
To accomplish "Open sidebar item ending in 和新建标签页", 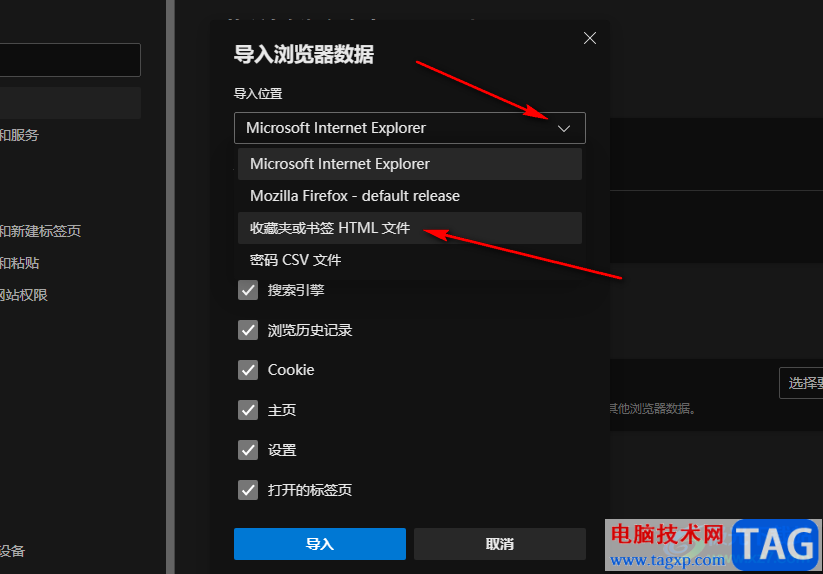I will pyautogui.click(x=40, y=231).
